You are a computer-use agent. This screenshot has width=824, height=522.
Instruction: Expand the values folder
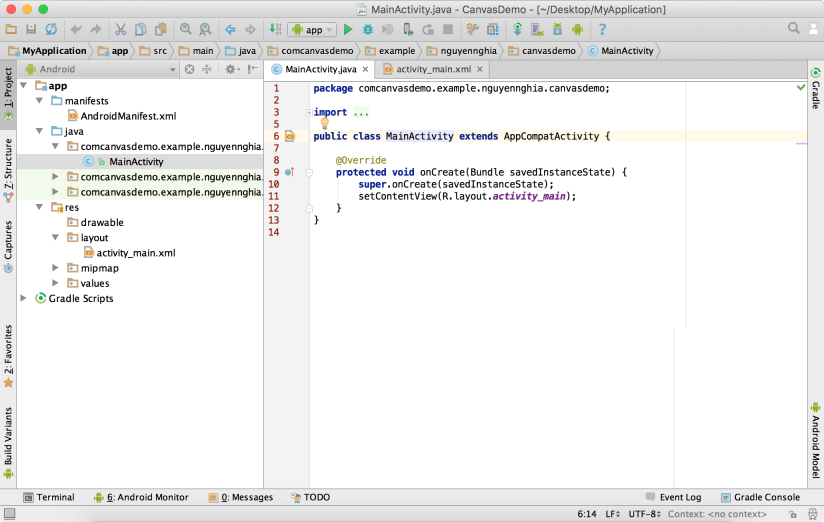(55, 283)
